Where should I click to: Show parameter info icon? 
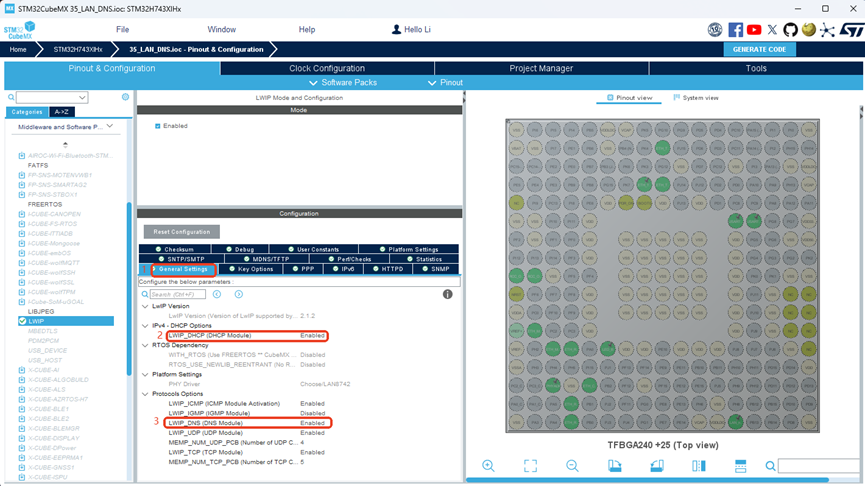pos(447,294)
